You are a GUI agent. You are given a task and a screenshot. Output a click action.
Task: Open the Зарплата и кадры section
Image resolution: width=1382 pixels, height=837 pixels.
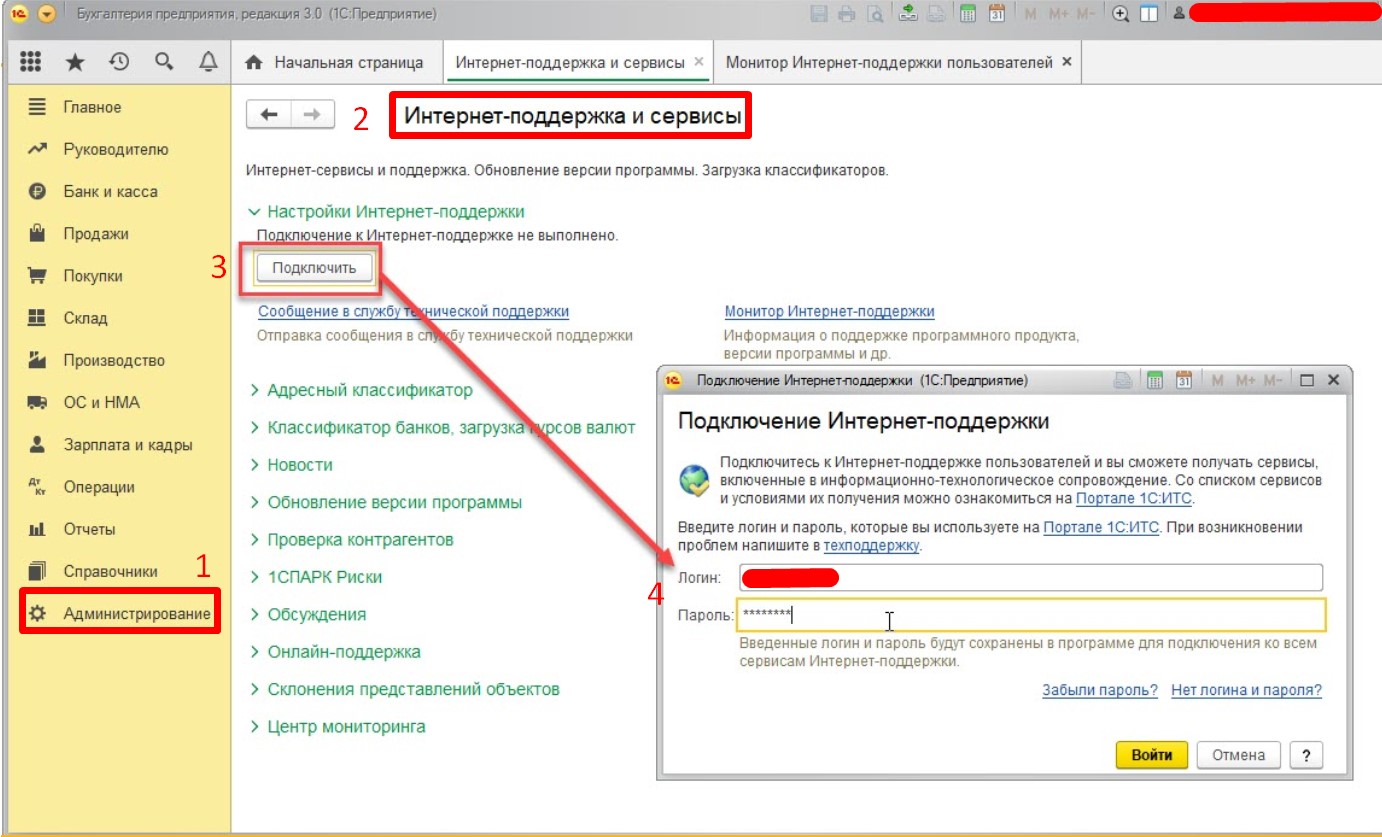click(126, 445)
